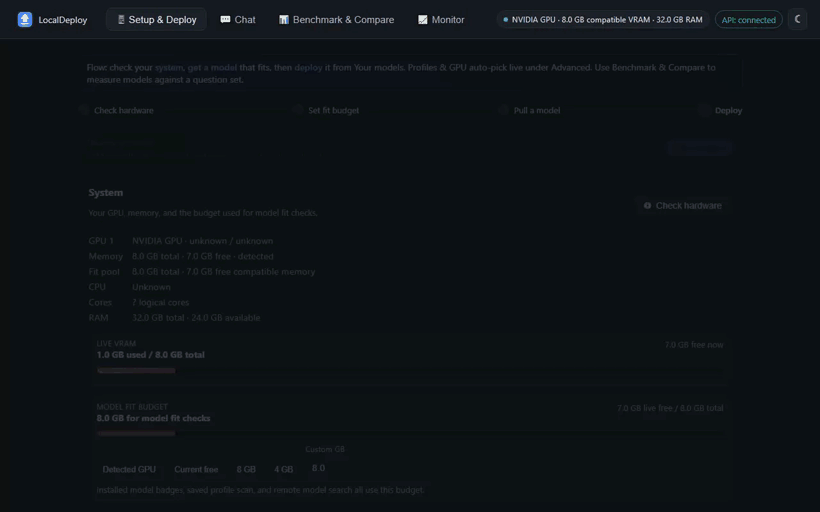Click '7.0 GB live free / 8.0 GB total' text

(x=670, y=408)
